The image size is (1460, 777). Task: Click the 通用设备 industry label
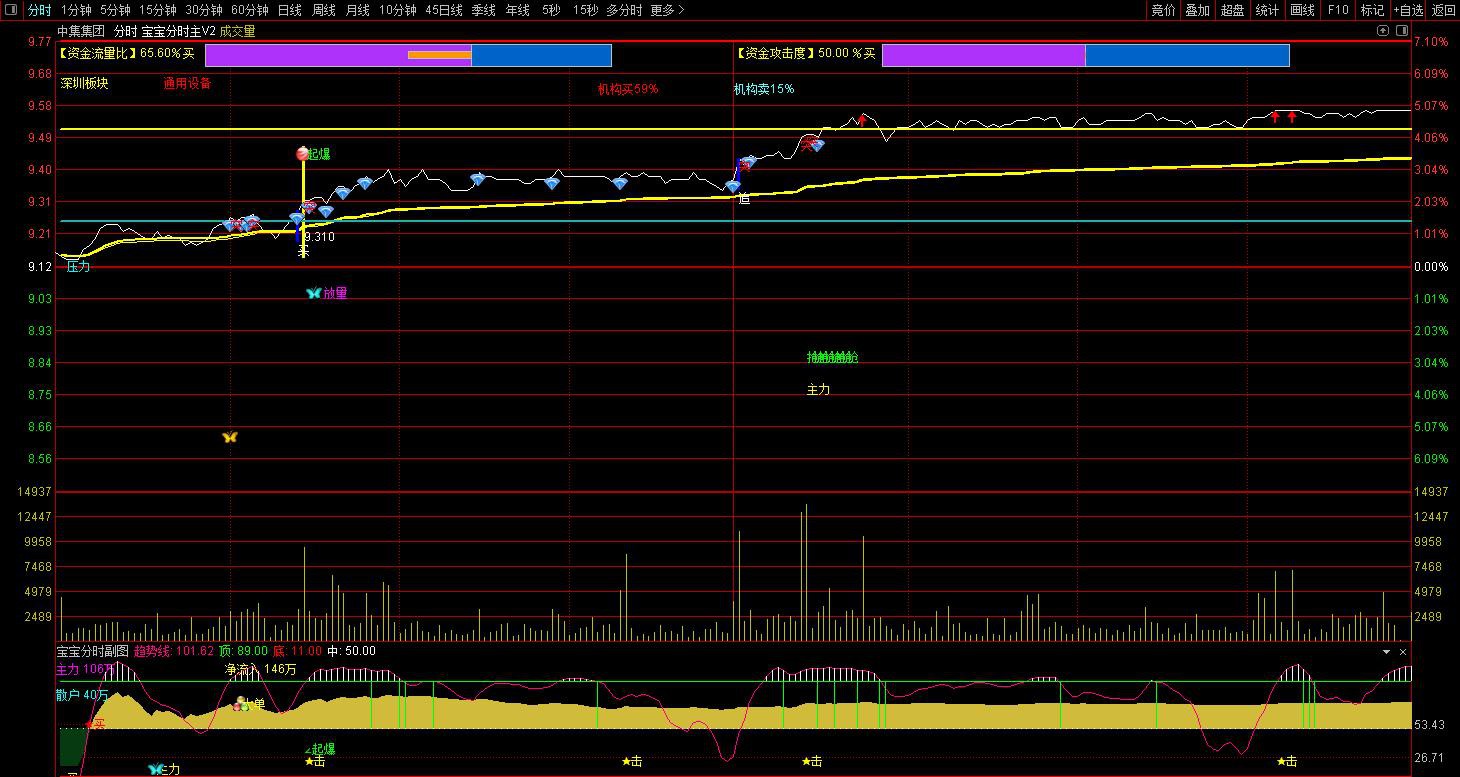coord(188,84)
